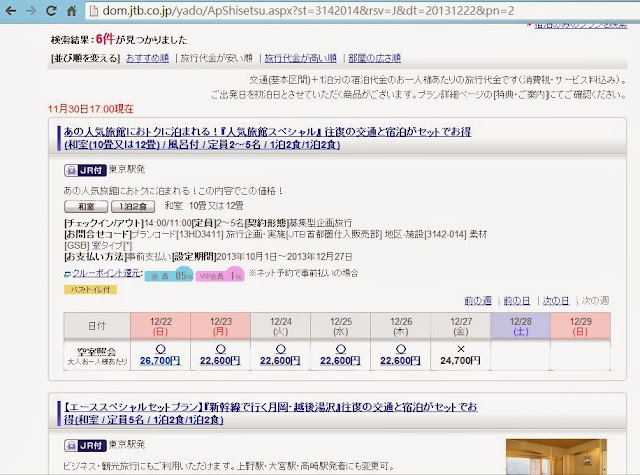Open クルーポイント還元 link
The height and width of the screenshot is (475, 640).
107,273
